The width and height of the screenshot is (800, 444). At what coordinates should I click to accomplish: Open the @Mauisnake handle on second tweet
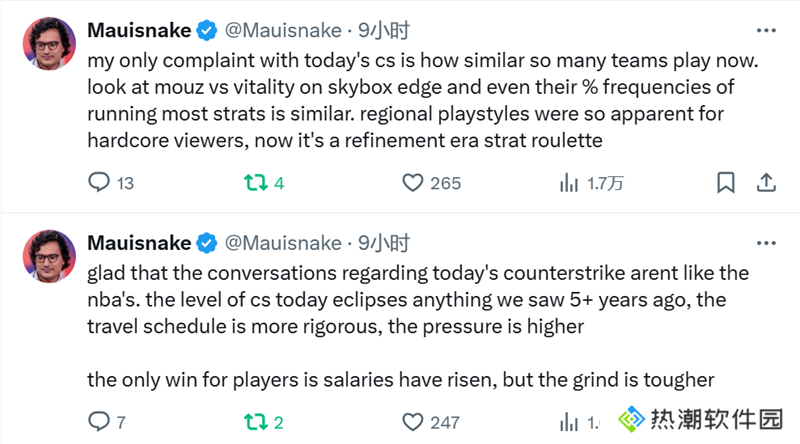[x=283, y=243]
